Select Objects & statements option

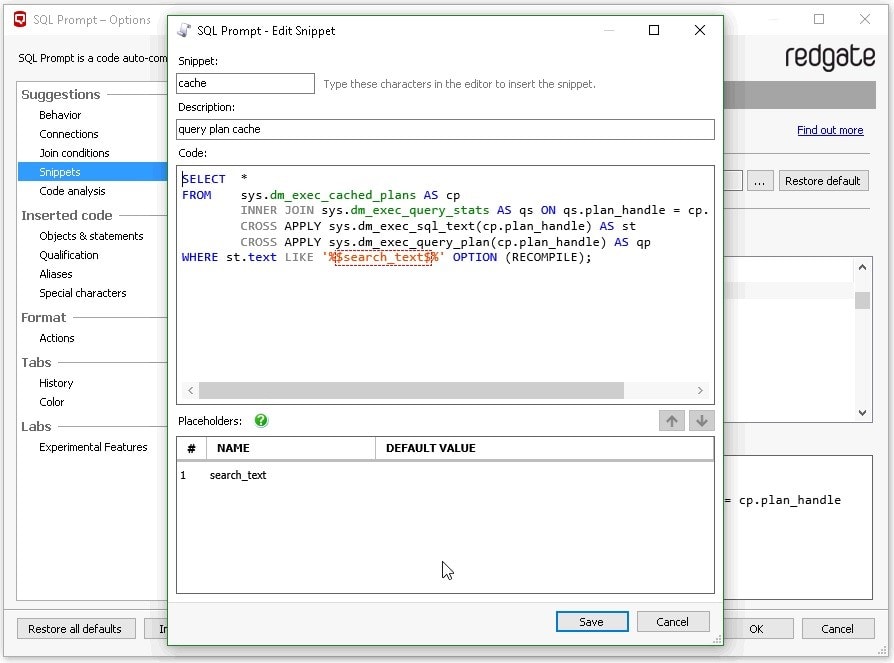91,236
